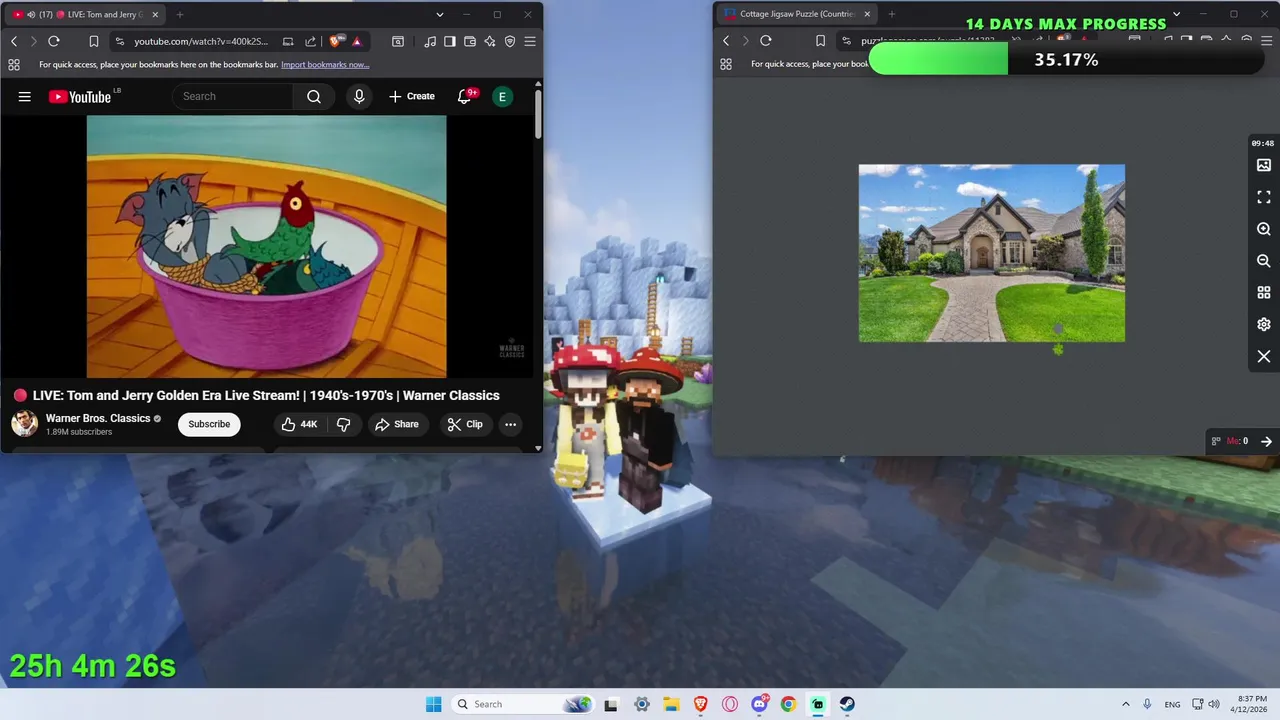This screenshot has height=720, width=1280.
Task: Open YouTube notifications bell
Action: 464,96
